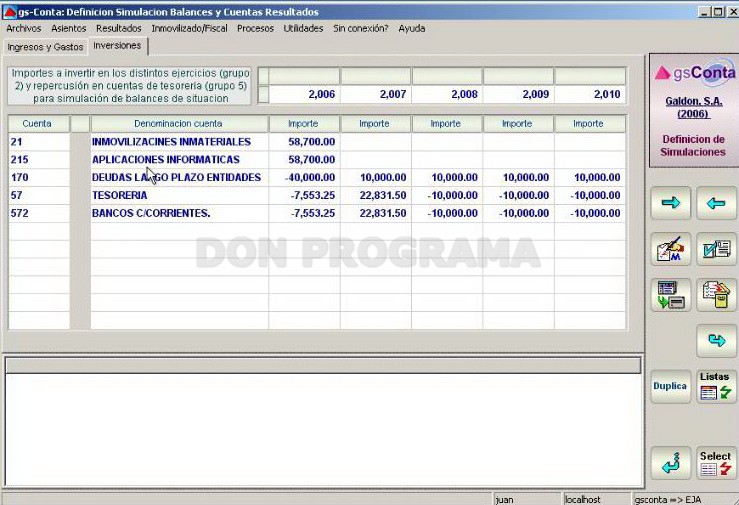Open the Utilidades menu
The width and height of the screenshot is (739, 505).
click(303, 28)
